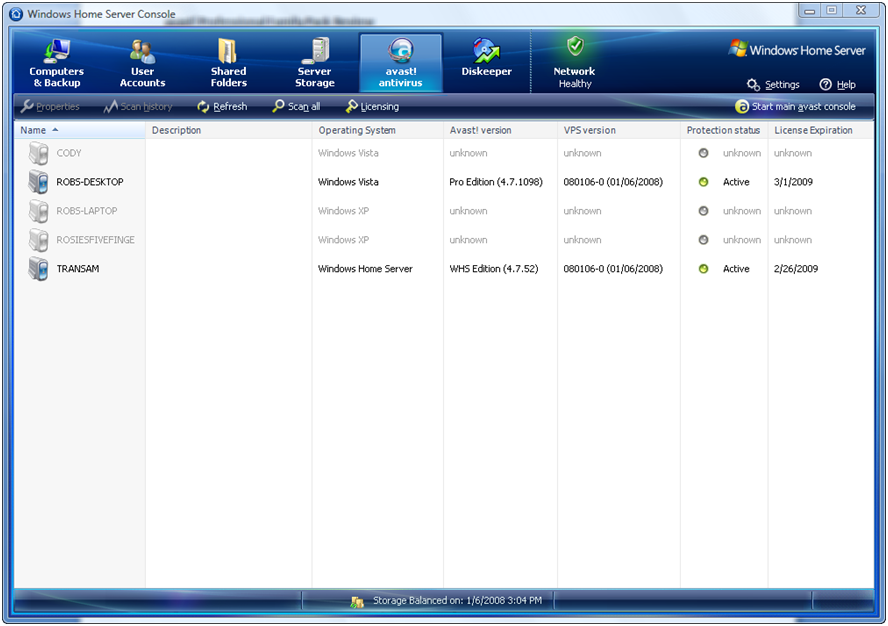
Task: Click the green Active status dot for TRANSAM
Action: coord(703,269)
